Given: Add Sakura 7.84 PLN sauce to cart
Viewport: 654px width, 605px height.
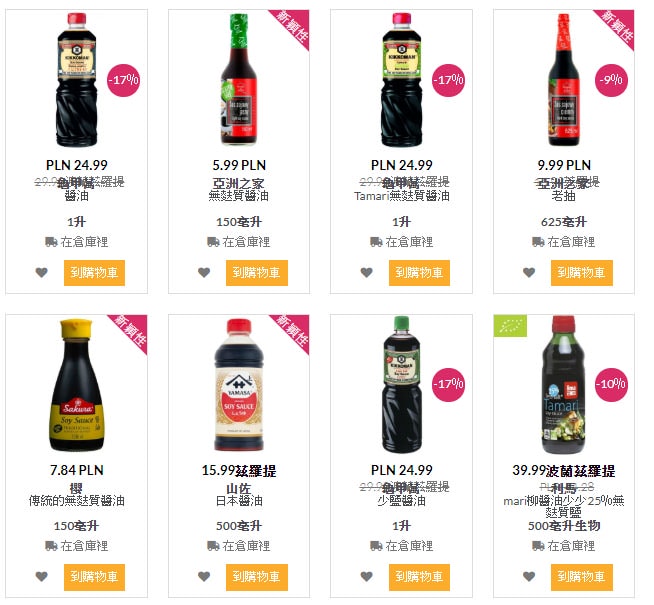Looking at the screenshot, I should (94, 577).
